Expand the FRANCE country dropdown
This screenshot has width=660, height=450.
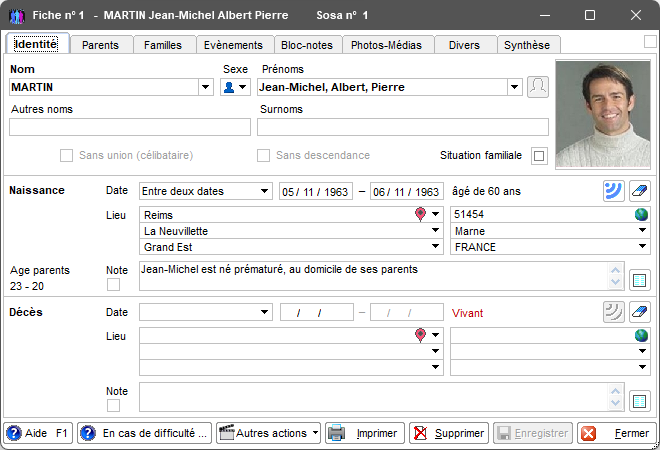642,246
